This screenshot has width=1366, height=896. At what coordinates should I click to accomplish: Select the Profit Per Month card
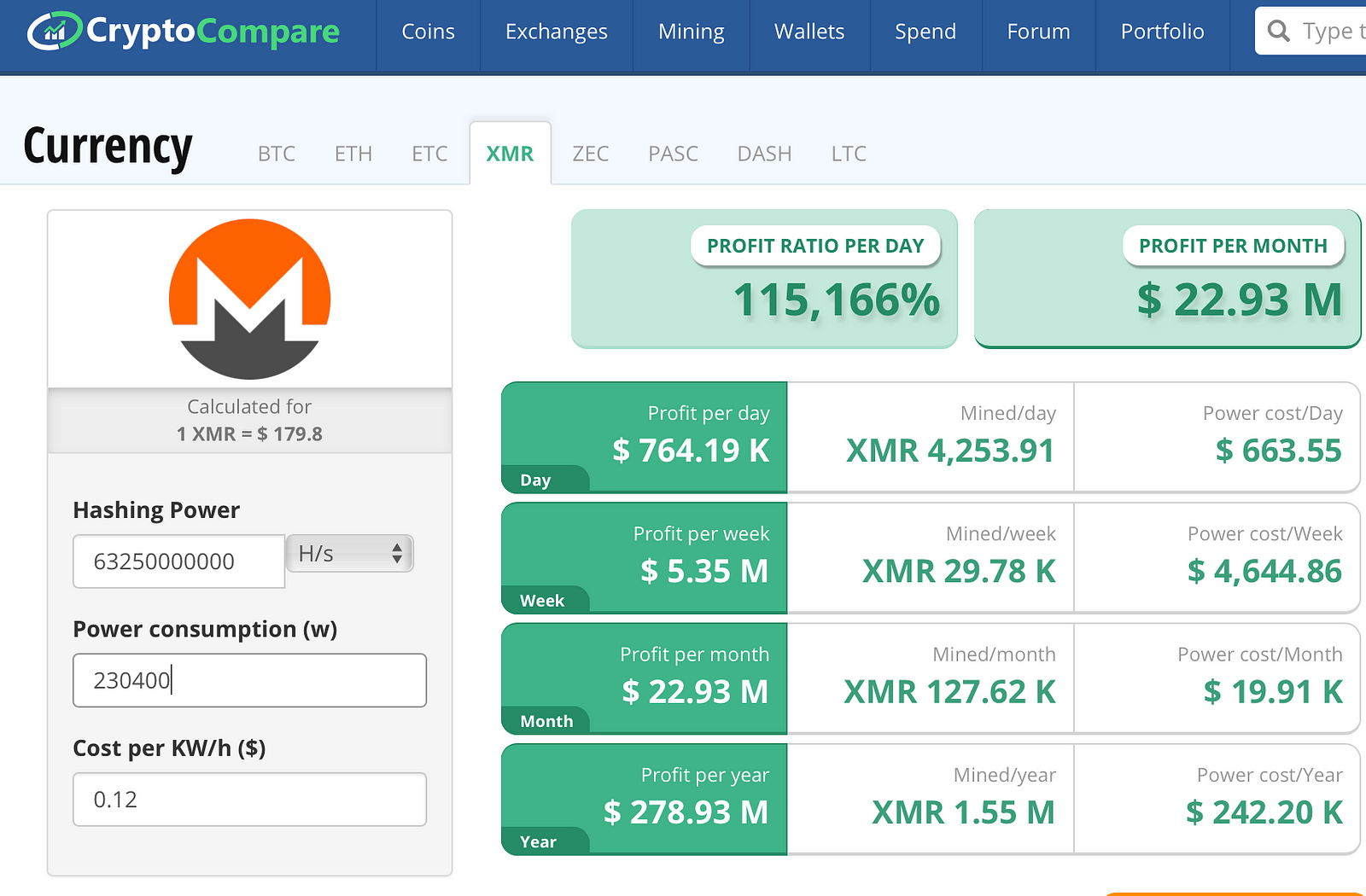(1167, 279)
